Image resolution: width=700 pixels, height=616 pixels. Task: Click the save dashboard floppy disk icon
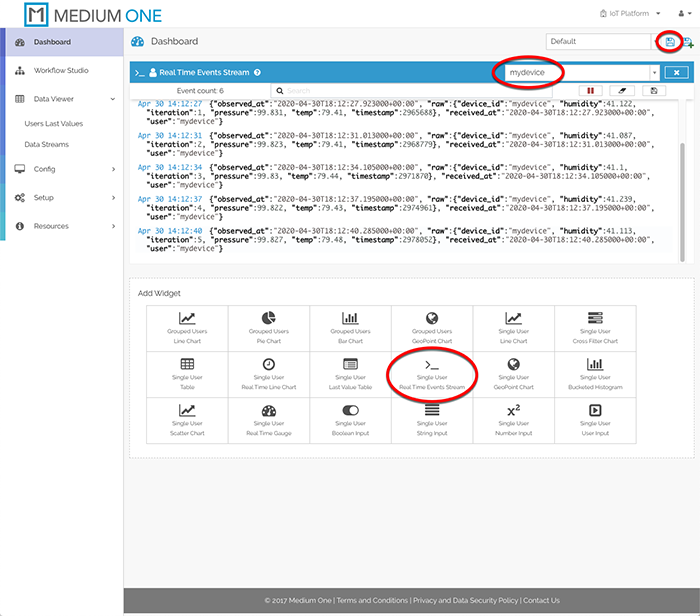(670, 42)
